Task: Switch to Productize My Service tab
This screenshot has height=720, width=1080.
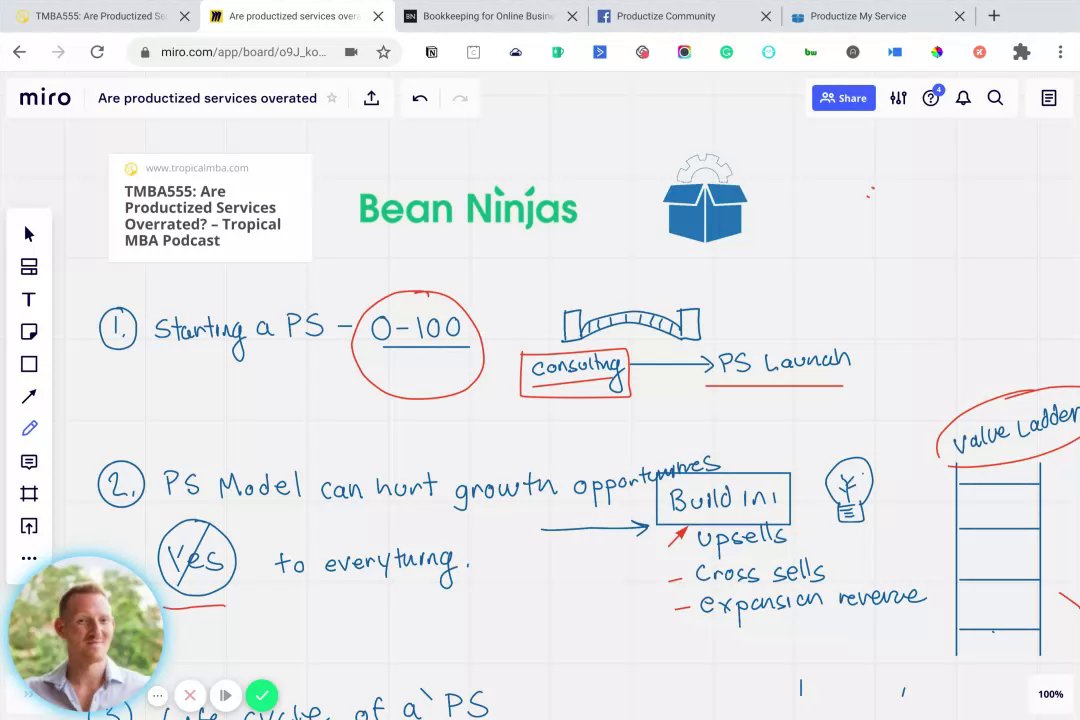Action: click(x=858, y=16)
